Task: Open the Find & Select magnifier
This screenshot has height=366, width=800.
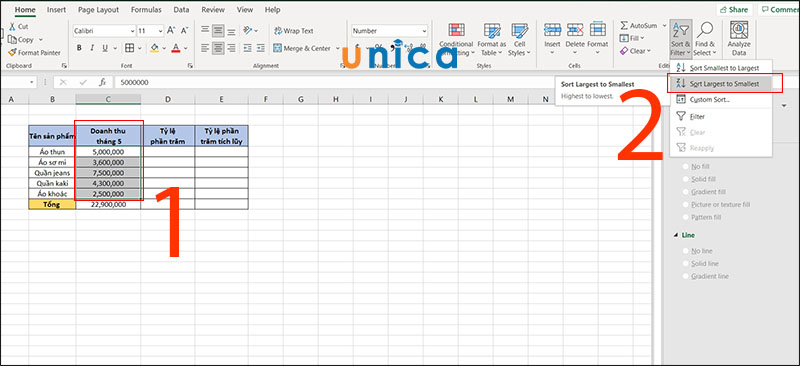Action: pyautogui.click(x=705, y=39)
